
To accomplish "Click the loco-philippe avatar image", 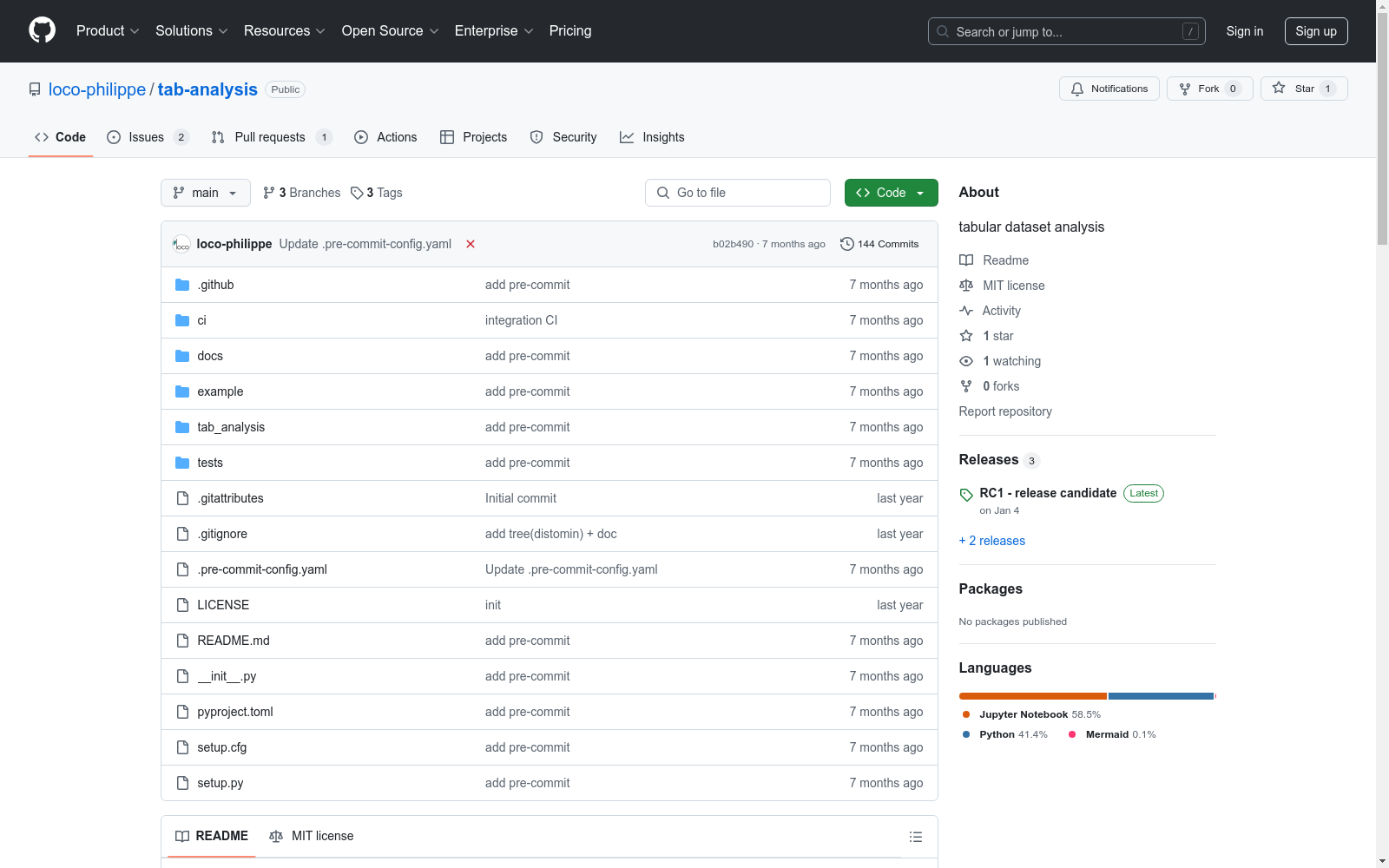I will pyautogui.click(x=181, y=244).
